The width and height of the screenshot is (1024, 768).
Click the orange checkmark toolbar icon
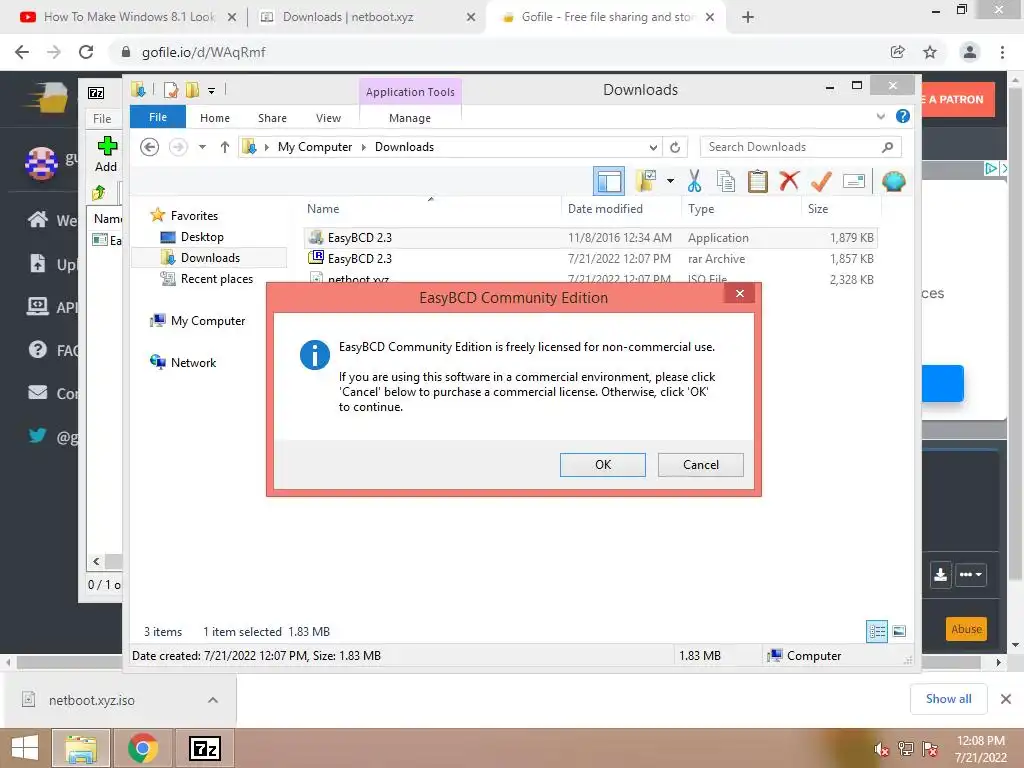[821, 181]
